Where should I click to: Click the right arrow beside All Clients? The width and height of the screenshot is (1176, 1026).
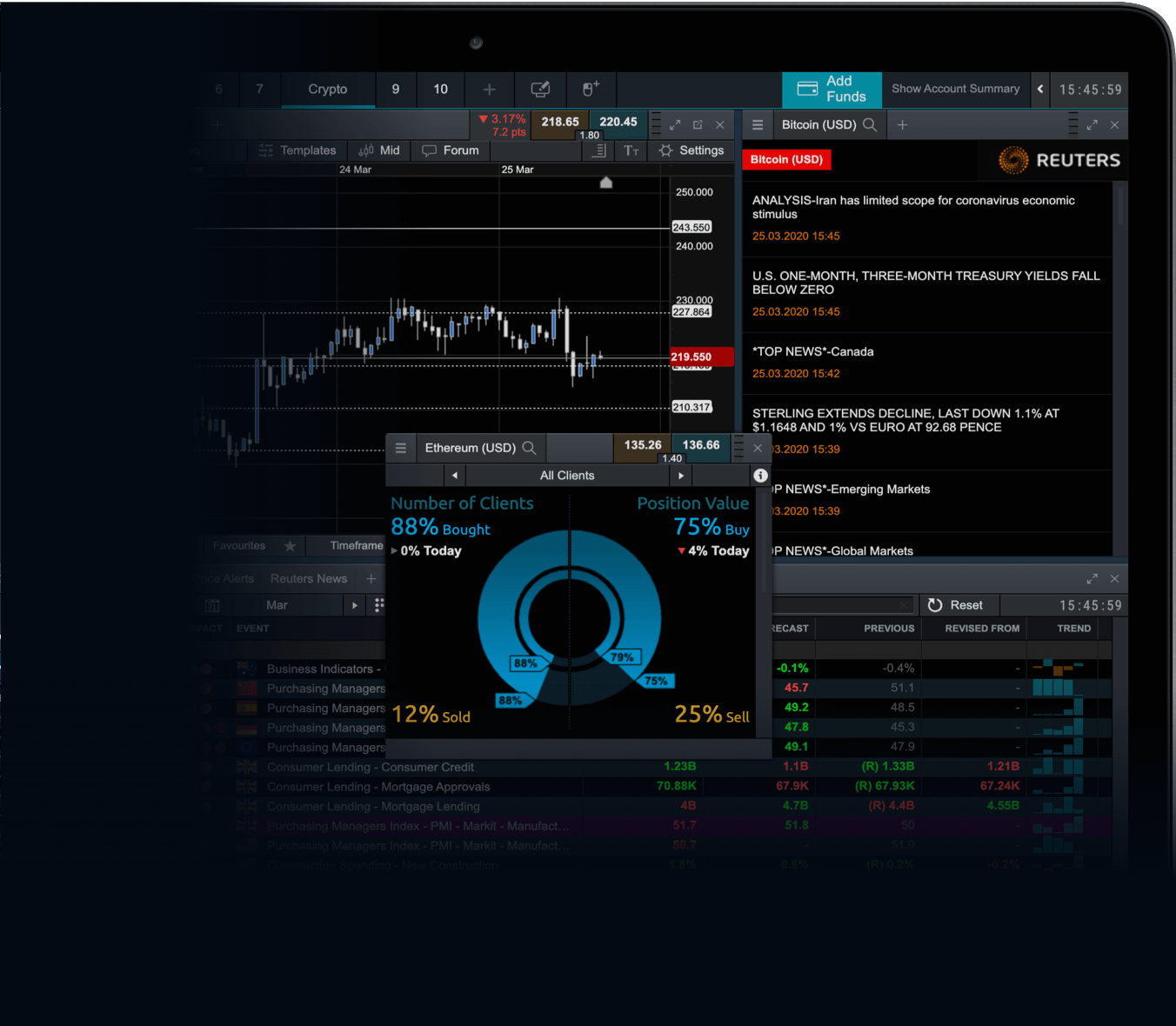pyautogui.click(x=680, y=476)
